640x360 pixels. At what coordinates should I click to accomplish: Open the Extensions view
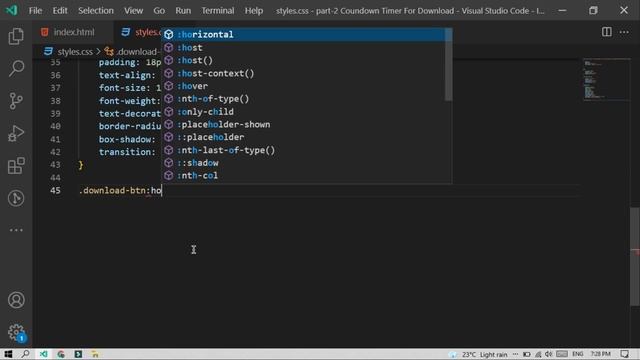point(16,166)
